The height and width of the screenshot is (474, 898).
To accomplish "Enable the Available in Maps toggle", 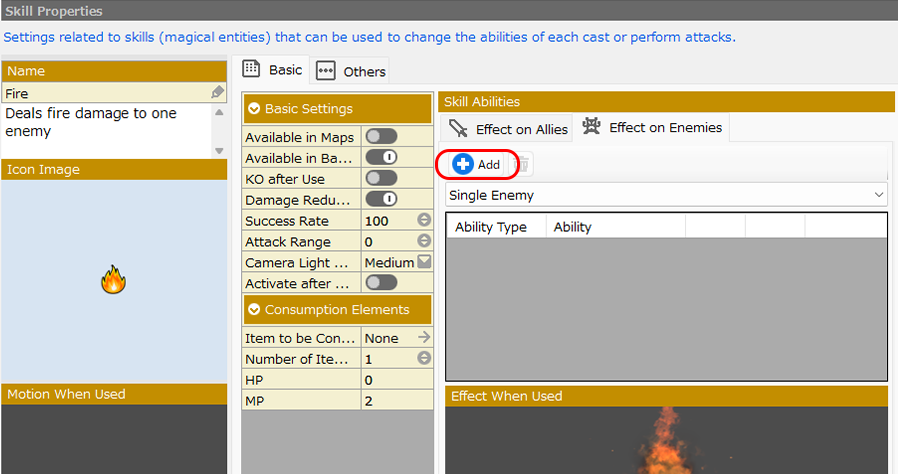I will point(381,137).
